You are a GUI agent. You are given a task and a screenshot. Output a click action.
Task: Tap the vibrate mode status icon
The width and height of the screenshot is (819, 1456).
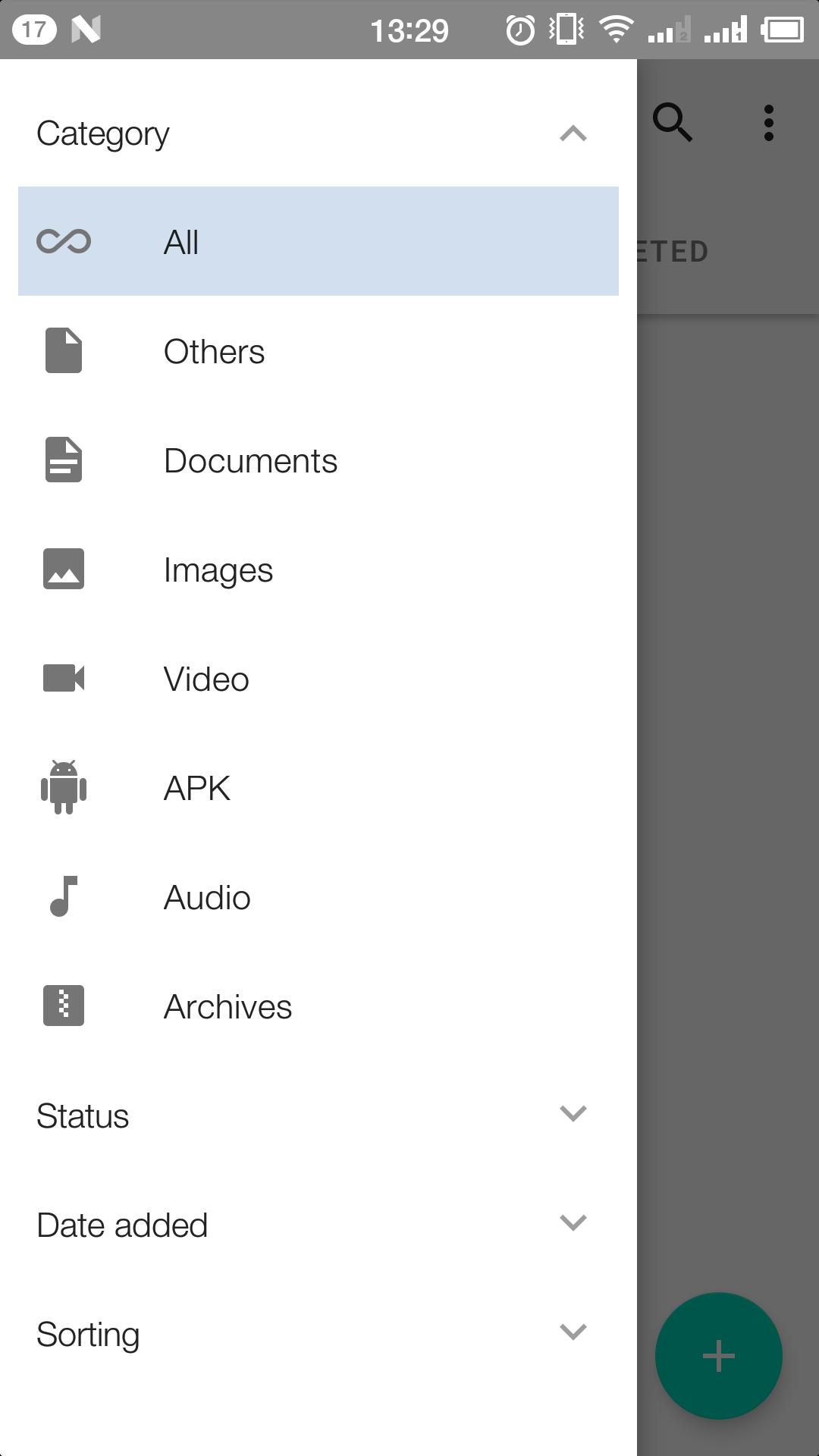click(567, 30)
